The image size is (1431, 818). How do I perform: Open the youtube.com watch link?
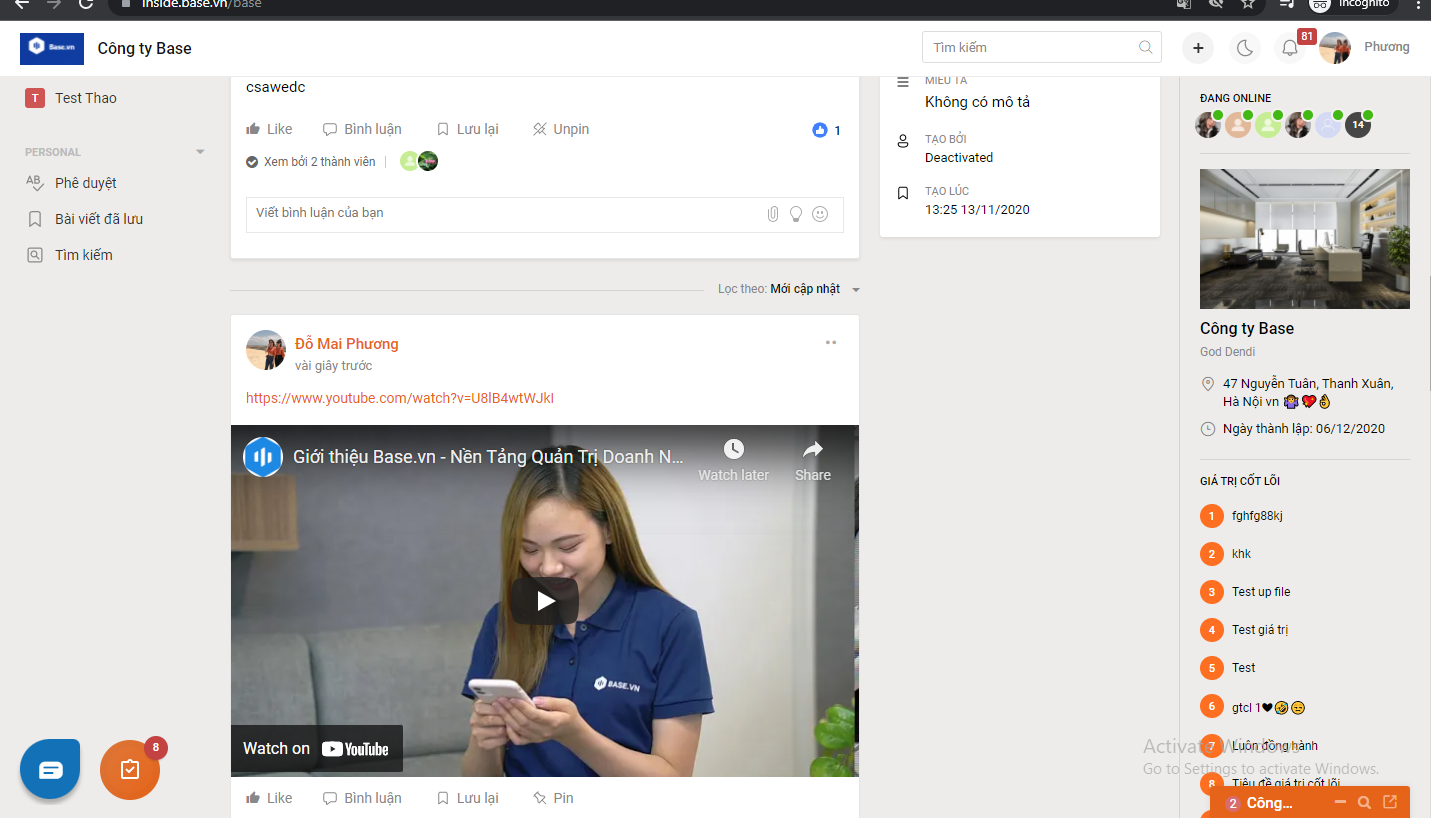400,398
